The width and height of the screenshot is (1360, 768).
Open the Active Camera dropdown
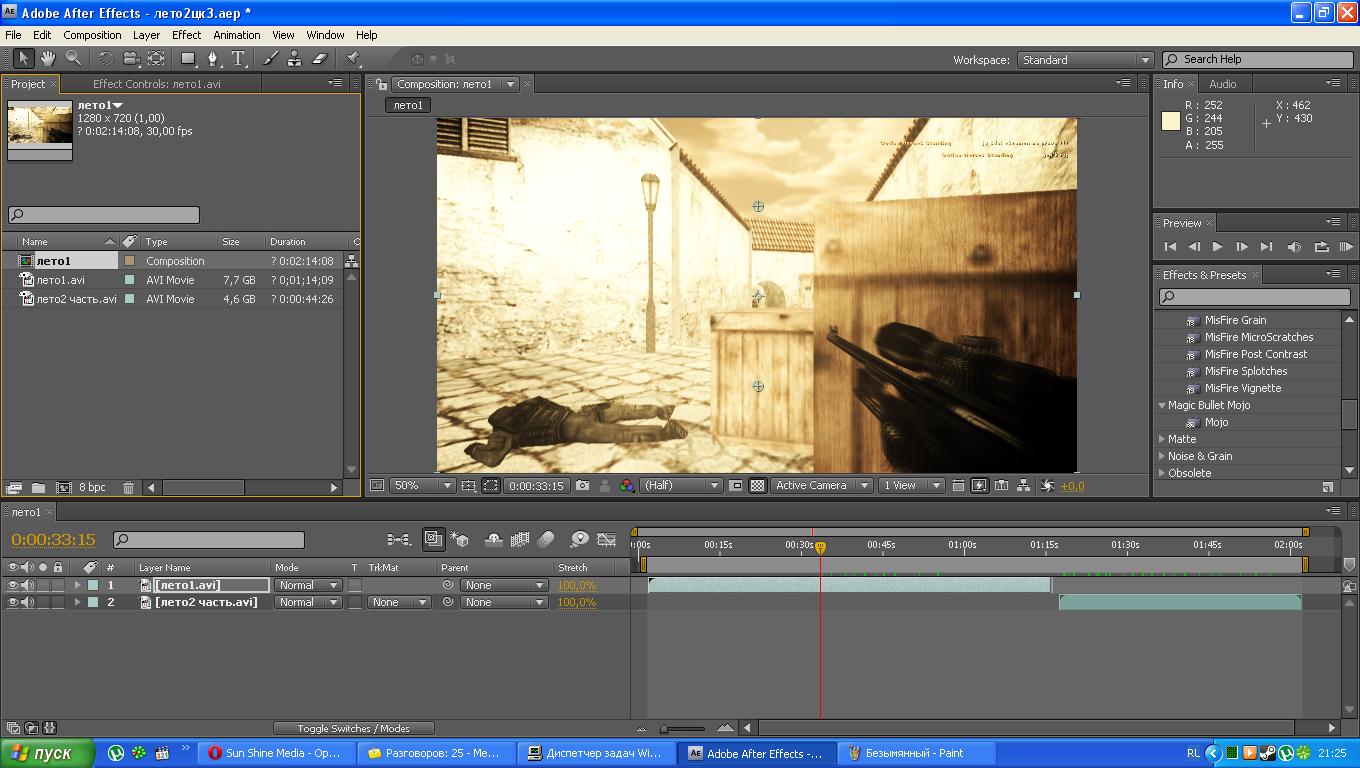coord(821,485)
